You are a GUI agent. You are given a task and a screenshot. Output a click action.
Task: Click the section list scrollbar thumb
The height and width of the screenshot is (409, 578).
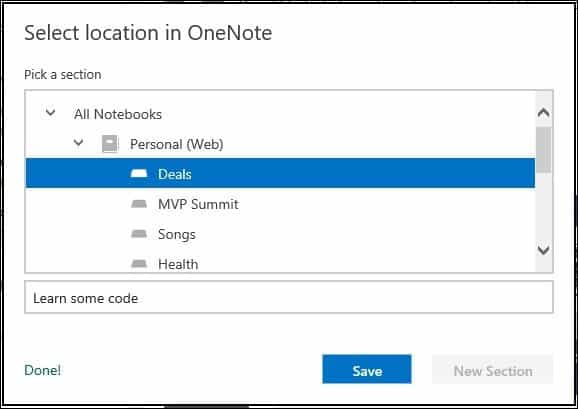(x=544, y=150)
